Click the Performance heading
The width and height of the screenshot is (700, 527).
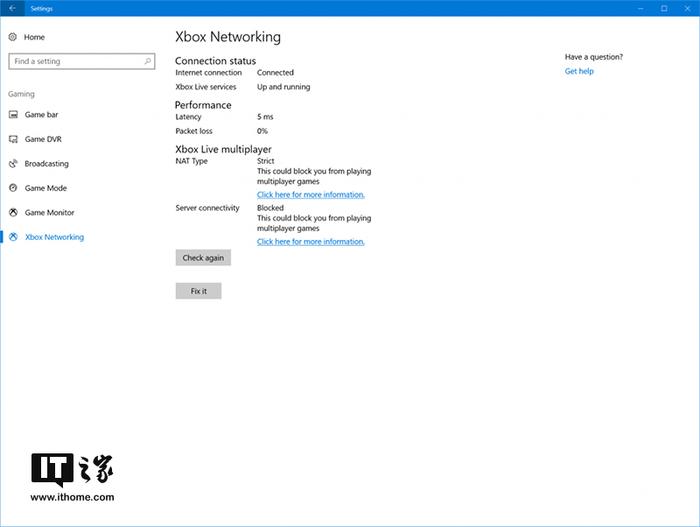(203, 105)
